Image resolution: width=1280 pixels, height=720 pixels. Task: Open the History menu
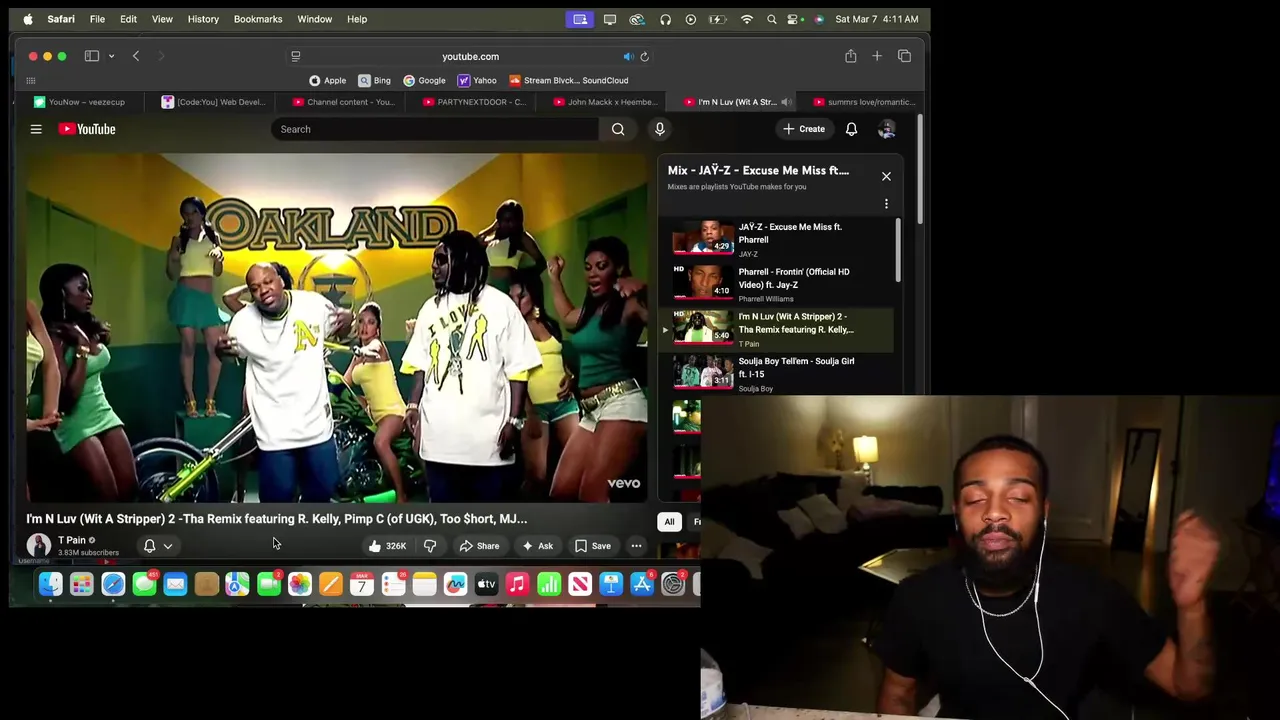(x=203, y=19)
